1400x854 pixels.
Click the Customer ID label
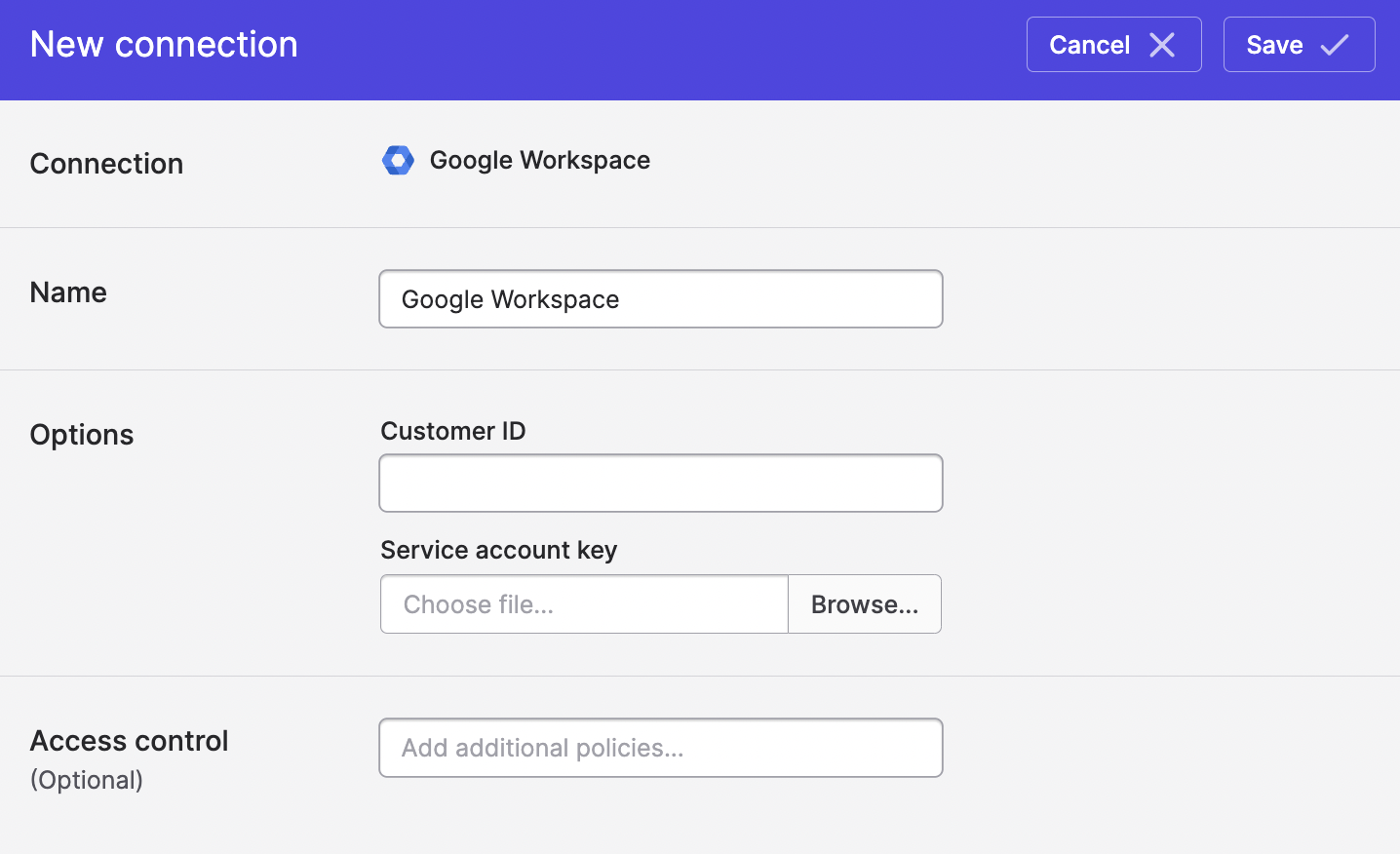click(x=453, y=431)
